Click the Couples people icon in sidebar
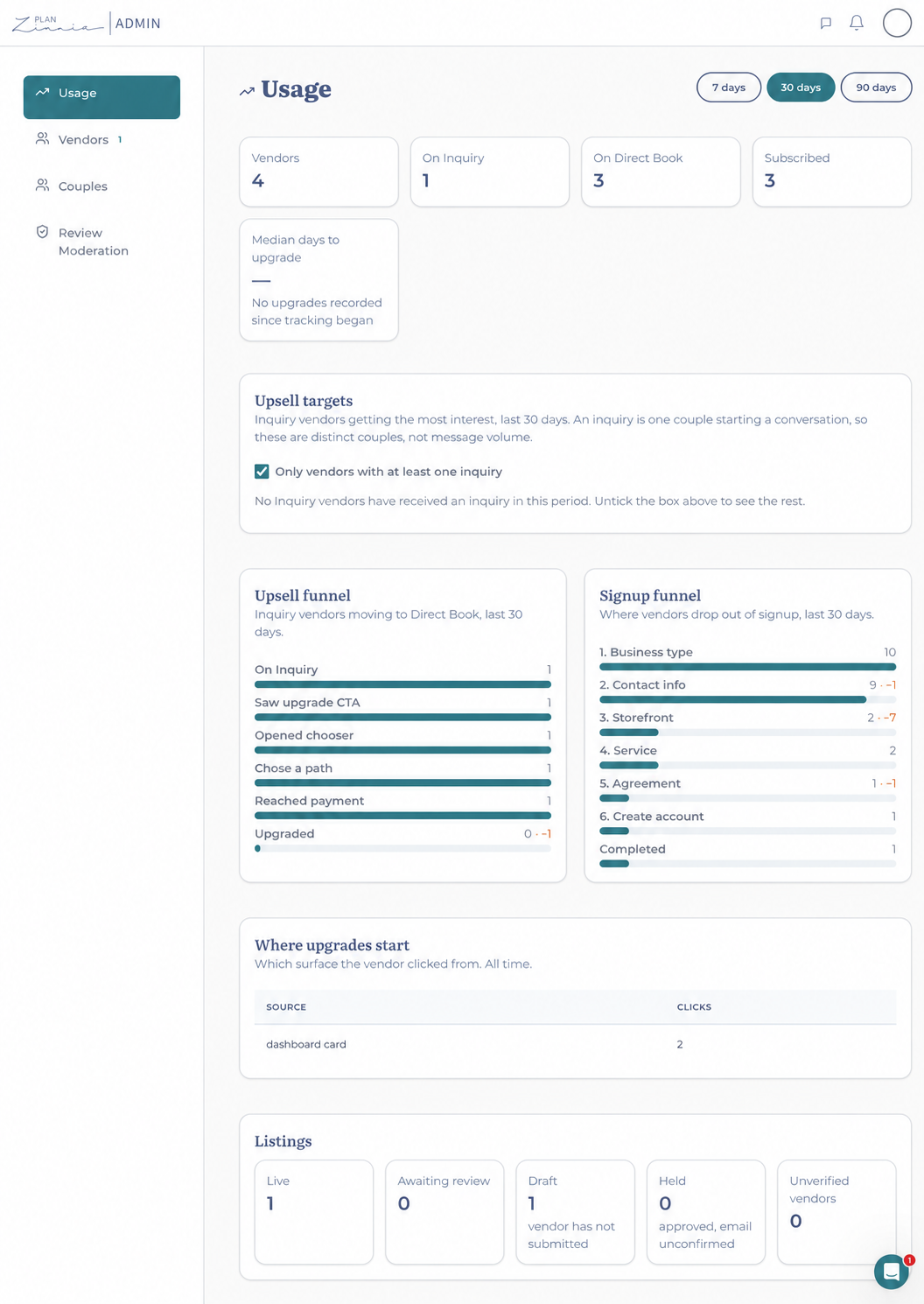This screenshot has width=924, height=1304. click(x=42, y=186)
